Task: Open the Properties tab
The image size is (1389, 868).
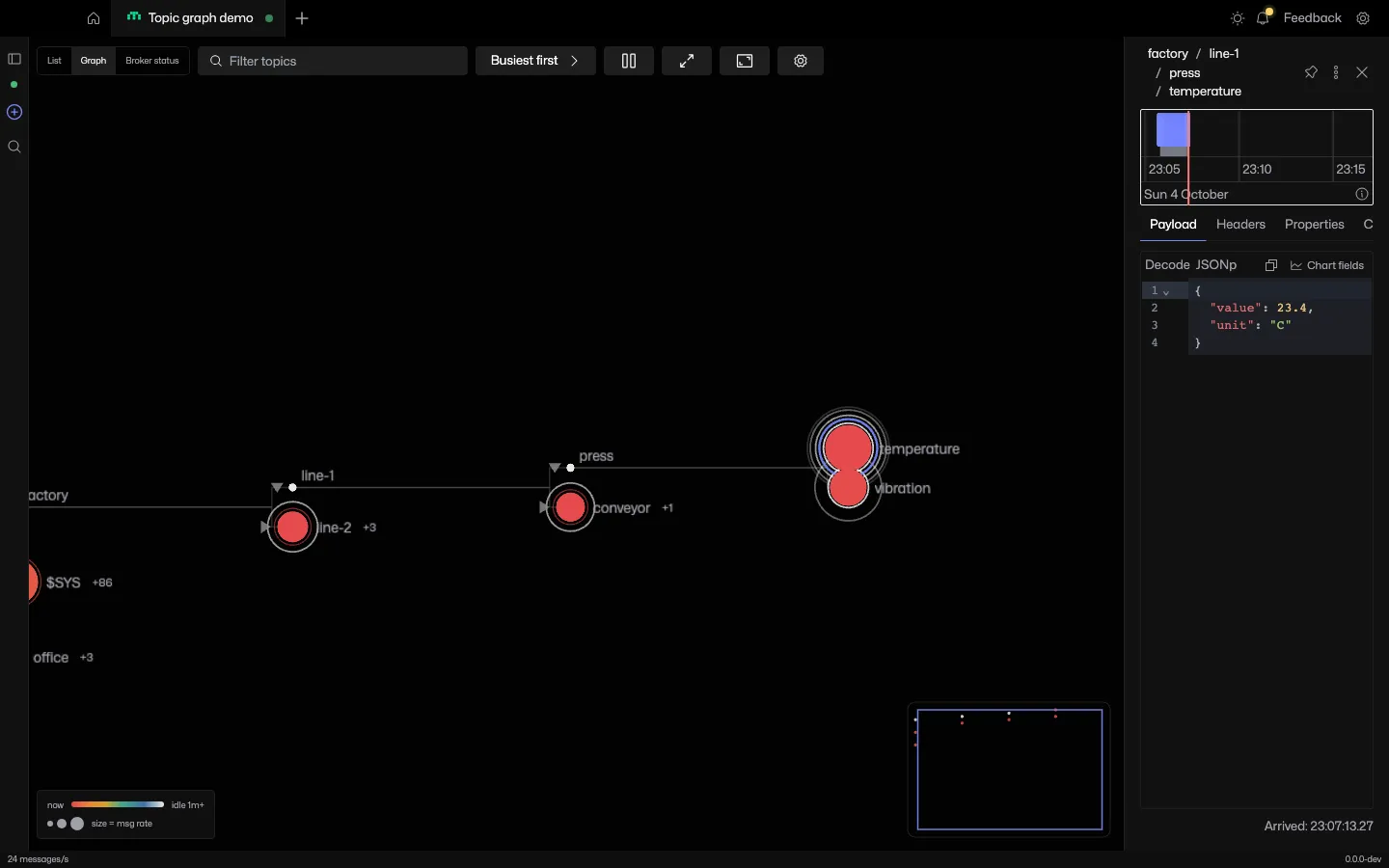Action: point(1315,224)
